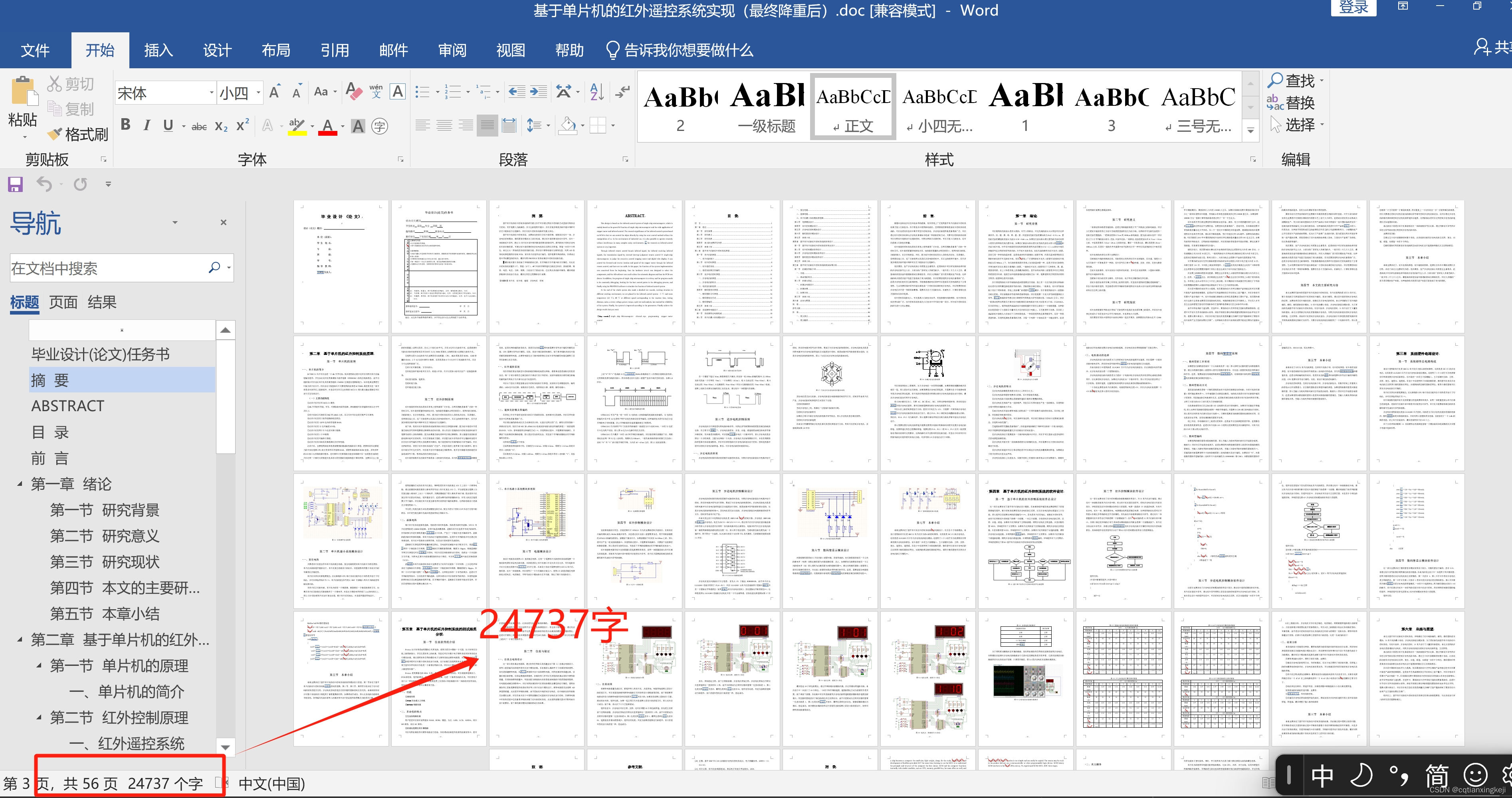1512x798 pixels.
Task: Toggle Underline formatting
Action: [168, 125]
